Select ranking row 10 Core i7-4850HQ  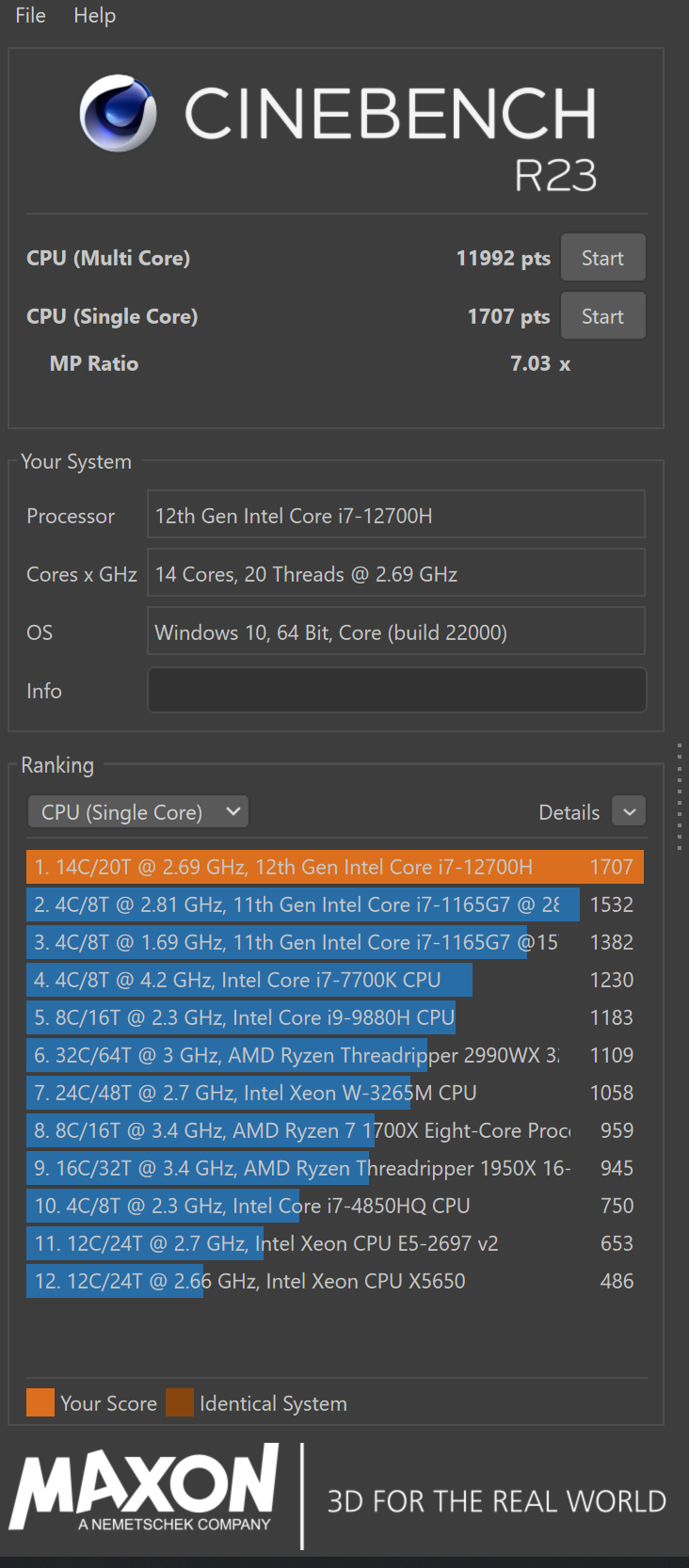click(335, 1206)
